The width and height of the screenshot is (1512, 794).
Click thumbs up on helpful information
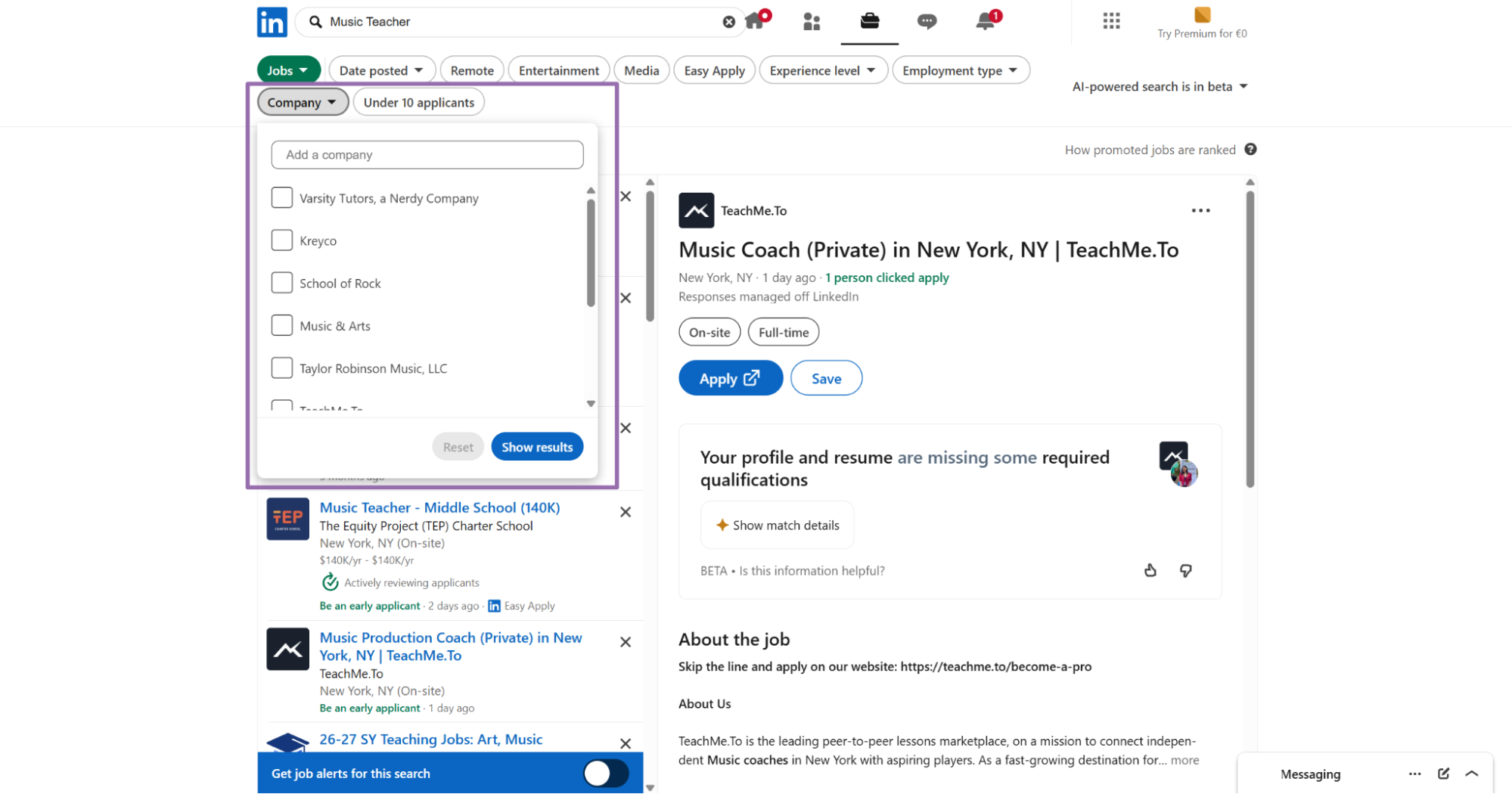[1150, 570]
